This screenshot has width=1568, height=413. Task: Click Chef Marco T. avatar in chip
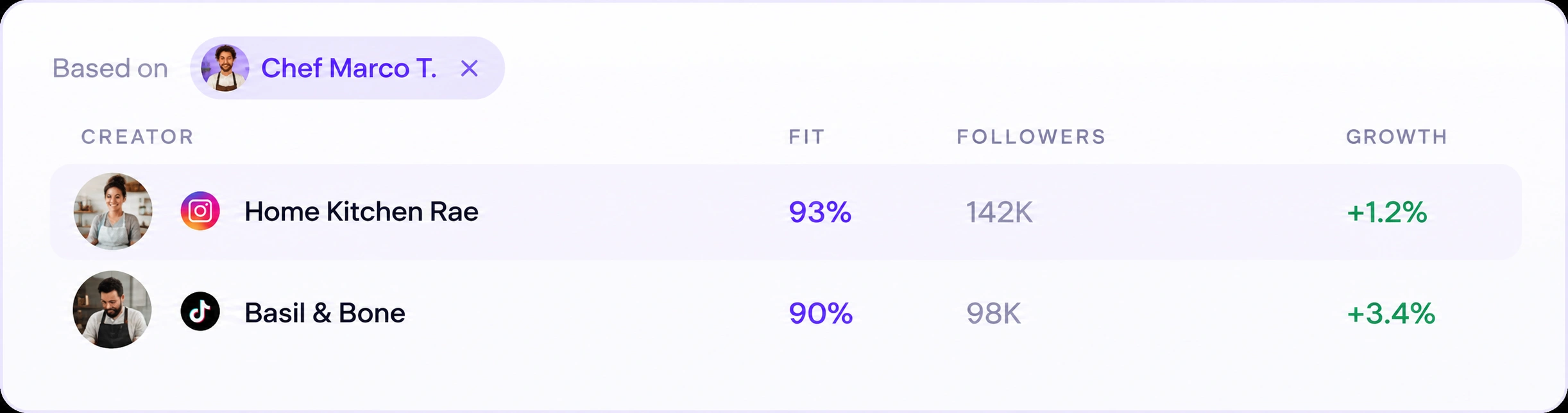pyautogui.click(x=225, y=68)
